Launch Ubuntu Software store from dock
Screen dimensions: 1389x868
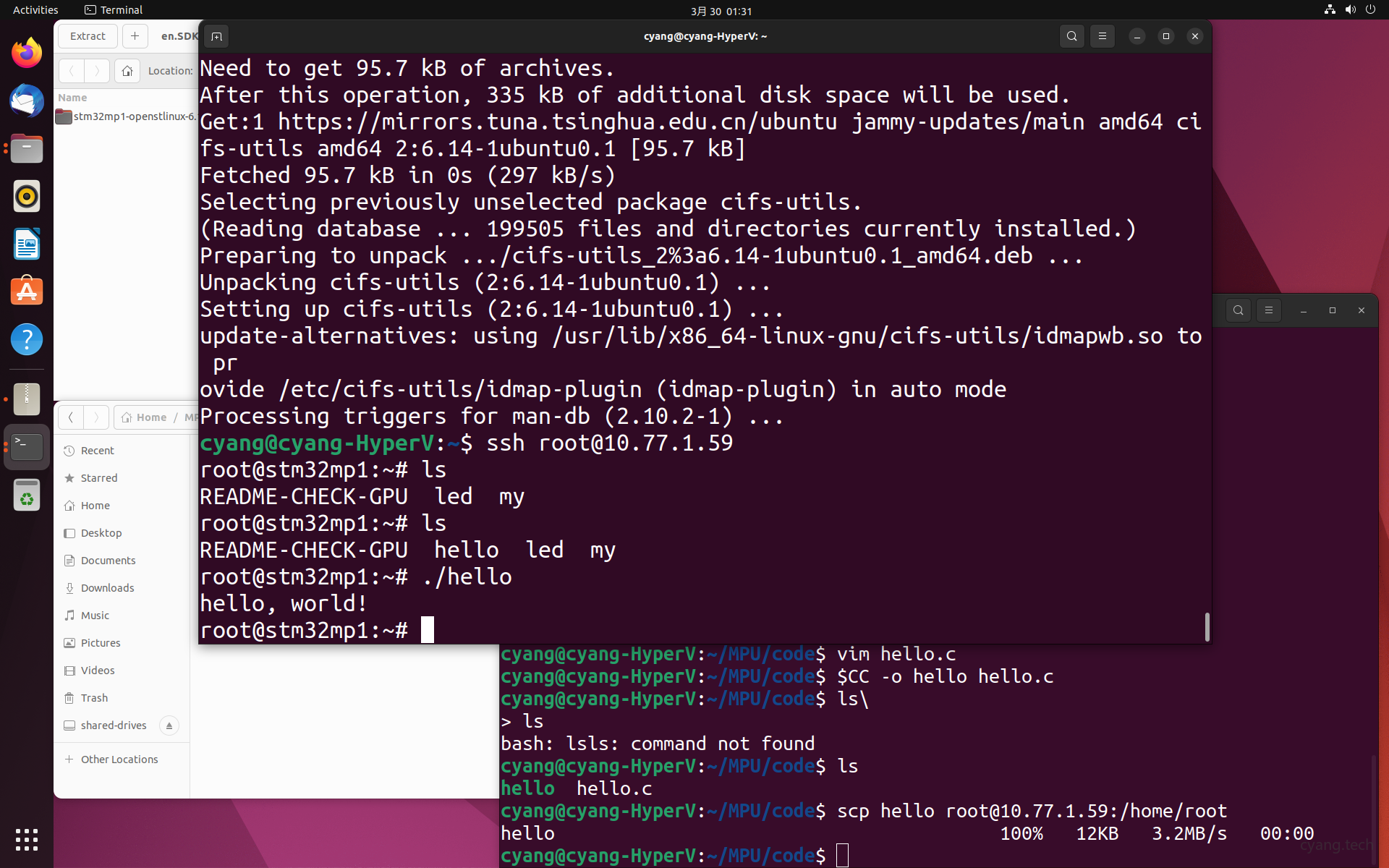click(27, 292)
